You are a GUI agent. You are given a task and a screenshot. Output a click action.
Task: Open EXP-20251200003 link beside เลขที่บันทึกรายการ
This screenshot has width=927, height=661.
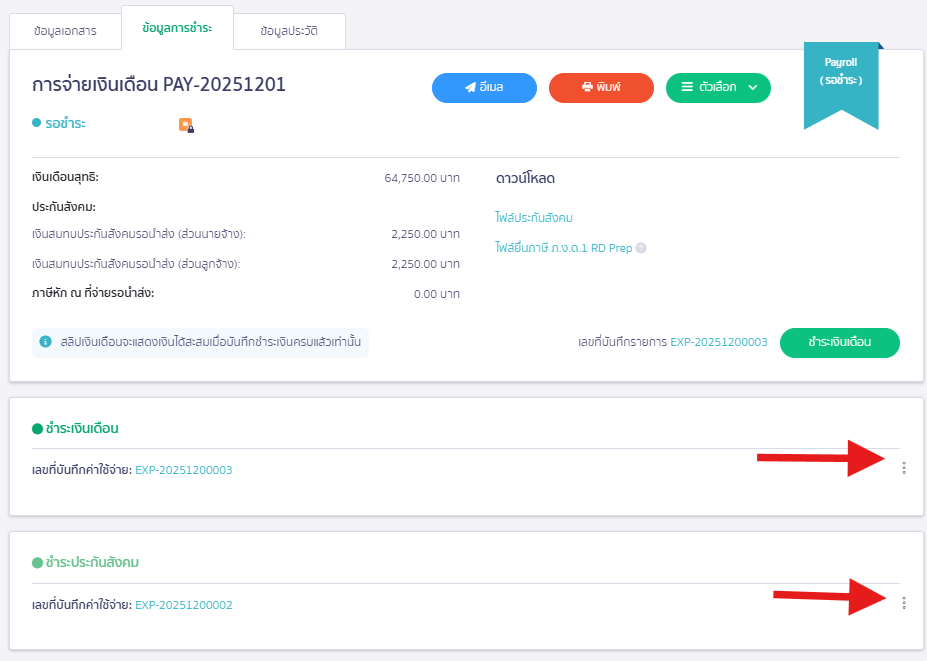point(718,342)
